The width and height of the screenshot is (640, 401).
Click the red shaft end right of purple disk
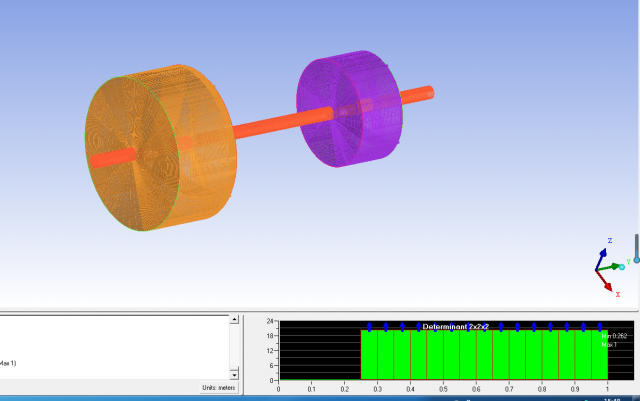pos(418,95)
